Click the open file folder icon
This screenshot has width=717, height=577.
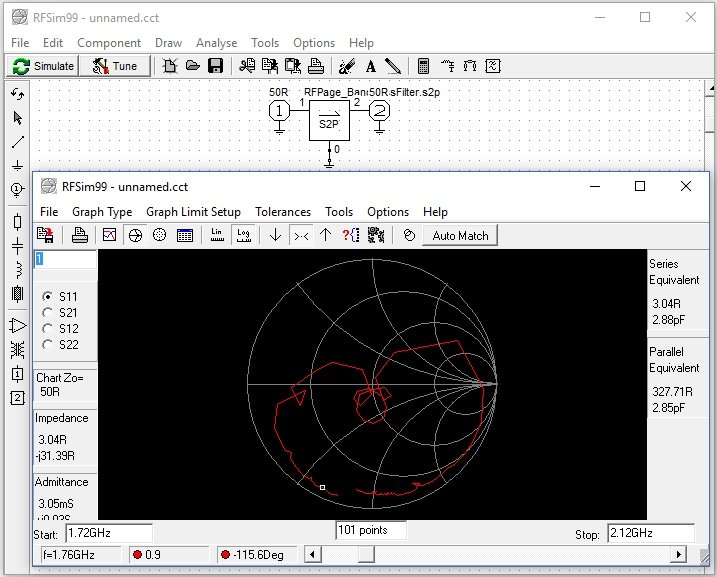193,66
